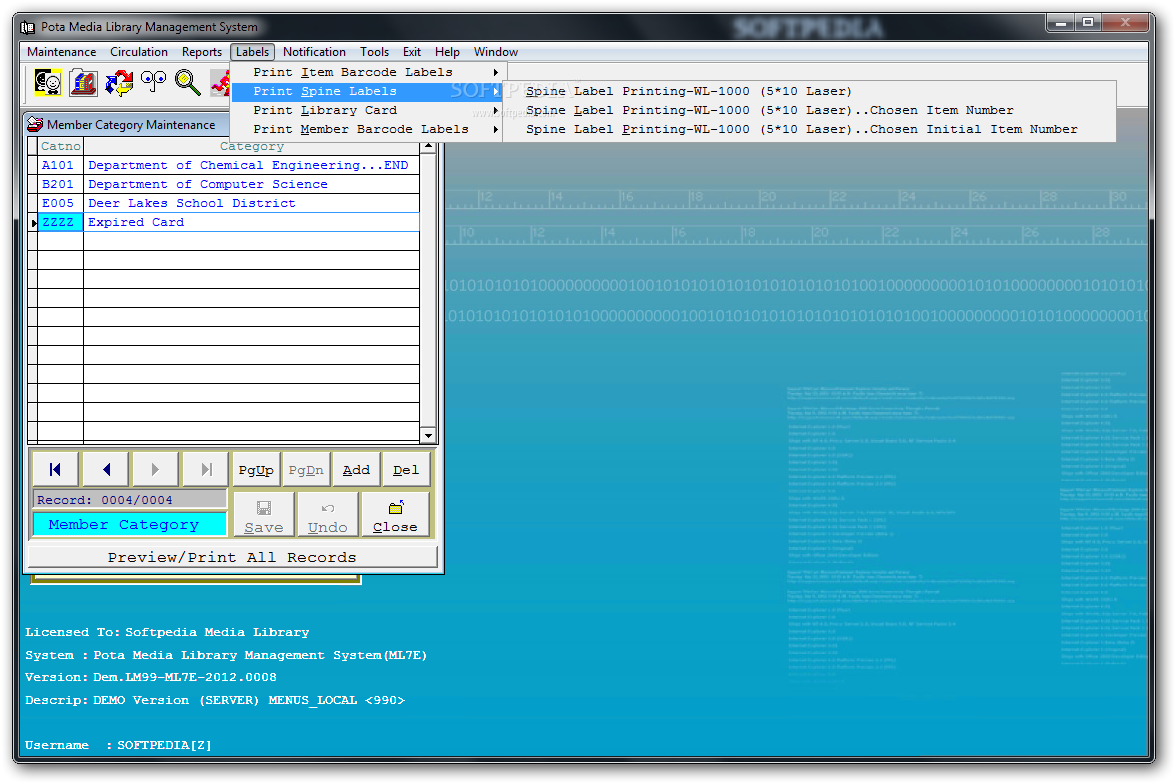Select Department of Computer Science row
The image size is (1176, 784).
(x=251, y=184)
